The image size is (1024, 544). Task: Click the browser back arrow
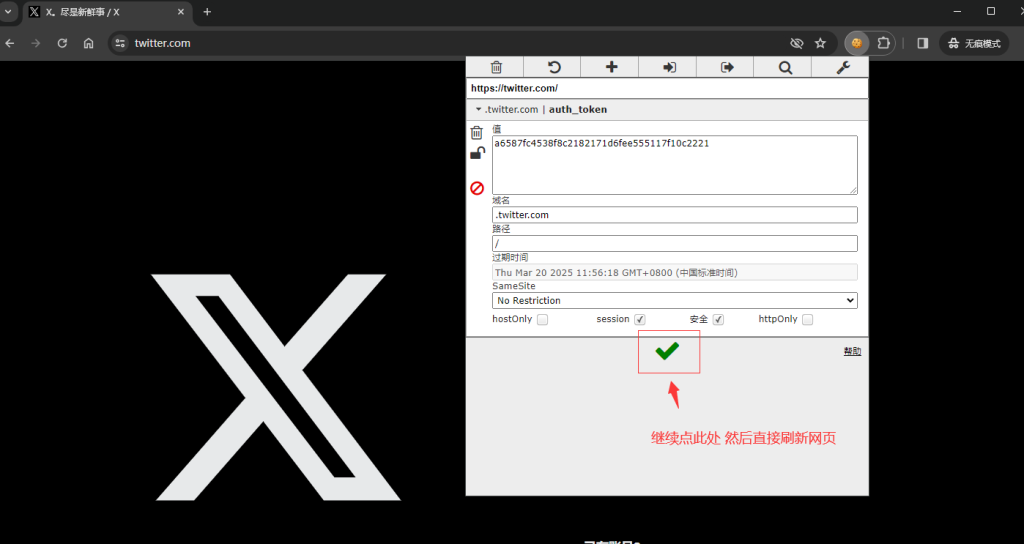(x=10, y=43)
